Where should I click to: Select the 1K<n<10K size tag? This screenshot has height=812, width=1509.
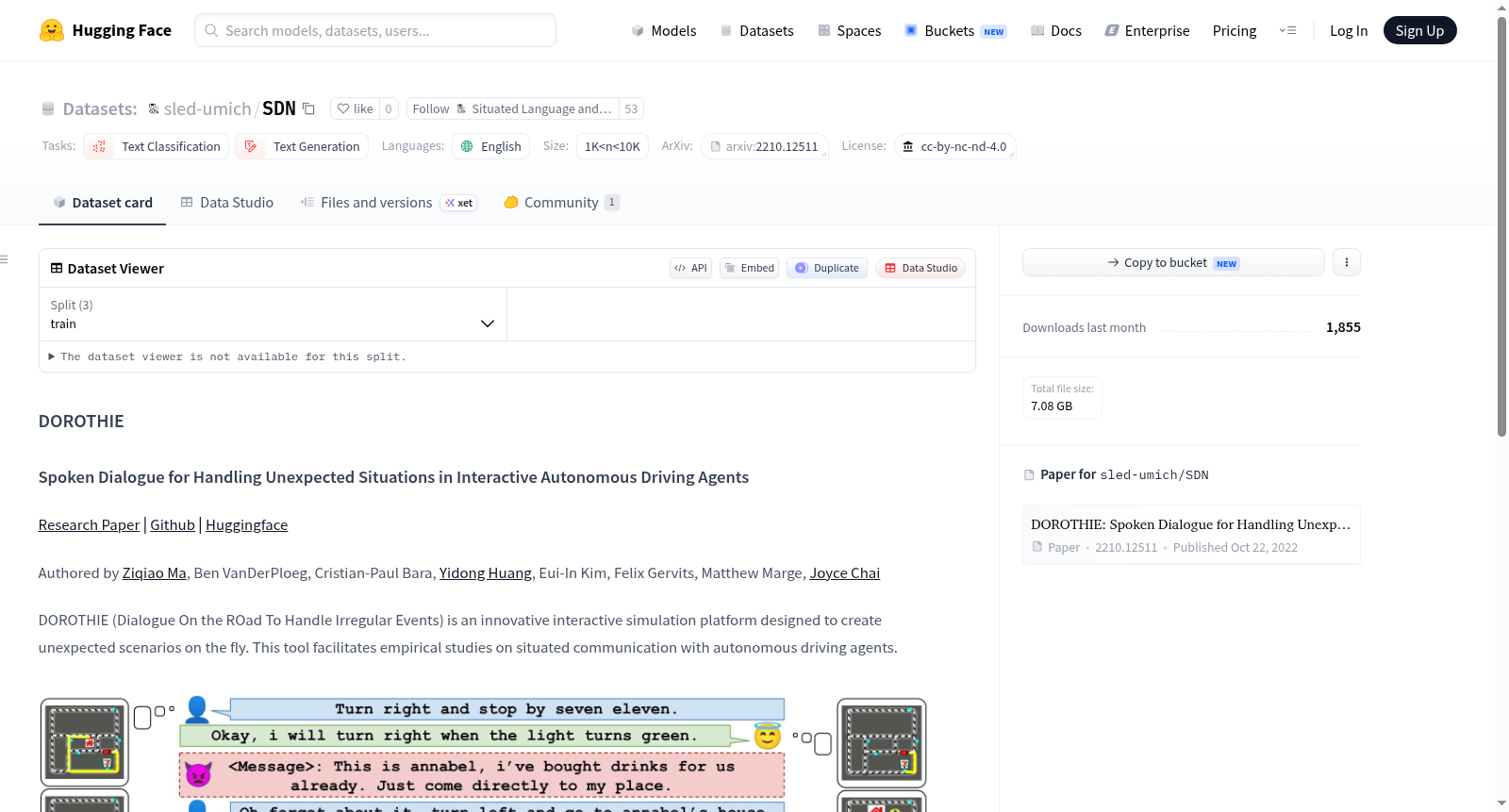[x=612, y=146]
